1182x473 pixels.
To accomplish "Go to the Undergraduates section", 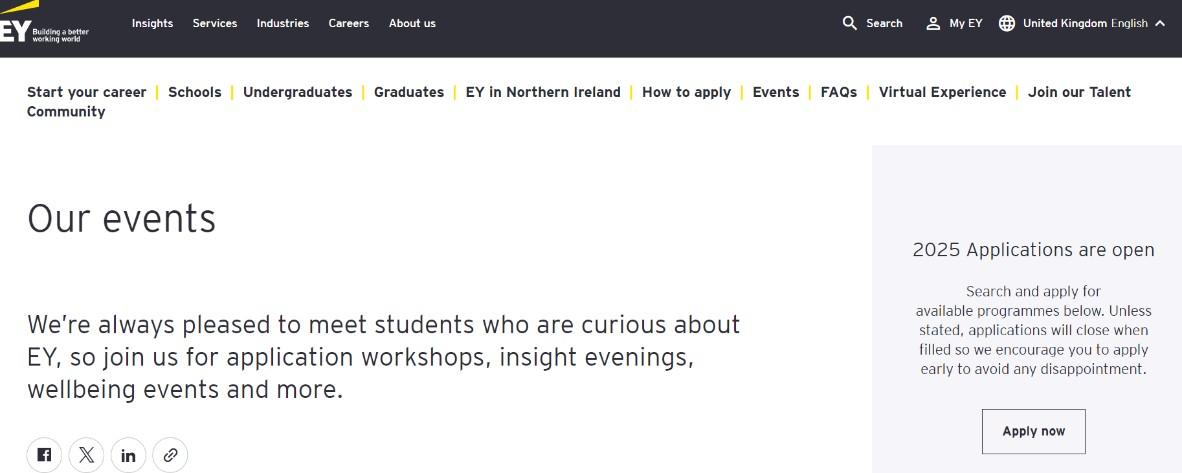I will pos(297,92).
